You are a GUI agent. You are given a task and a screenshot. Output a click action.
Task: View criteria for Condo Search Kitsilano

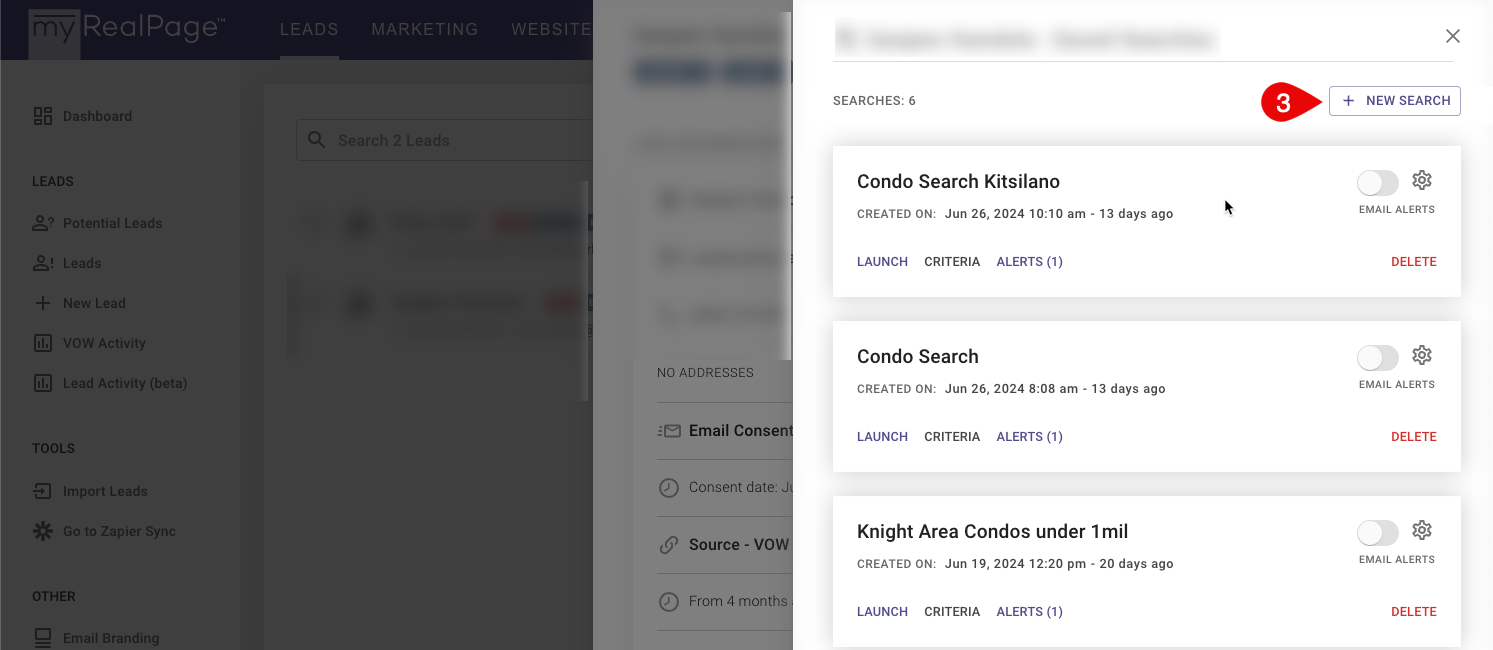click(952, 262)
